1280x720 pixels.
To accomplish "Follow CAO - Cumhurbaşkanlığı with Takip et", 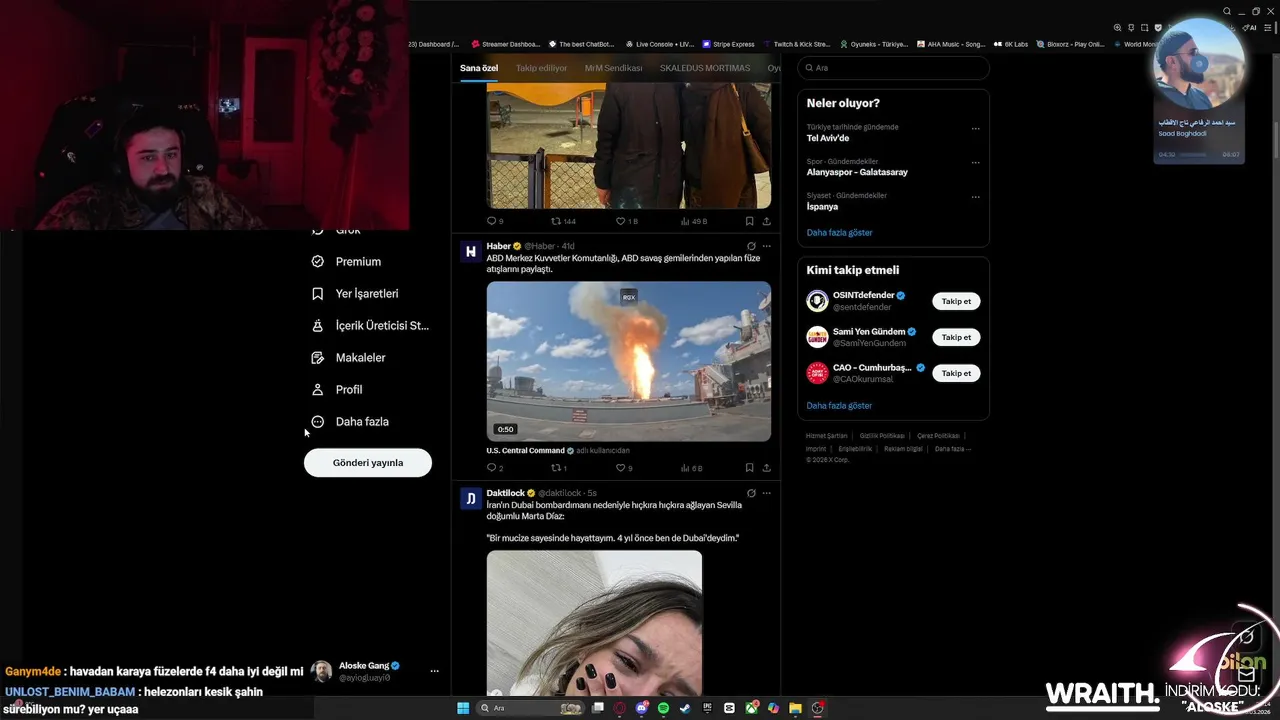I will pos(956,373).
